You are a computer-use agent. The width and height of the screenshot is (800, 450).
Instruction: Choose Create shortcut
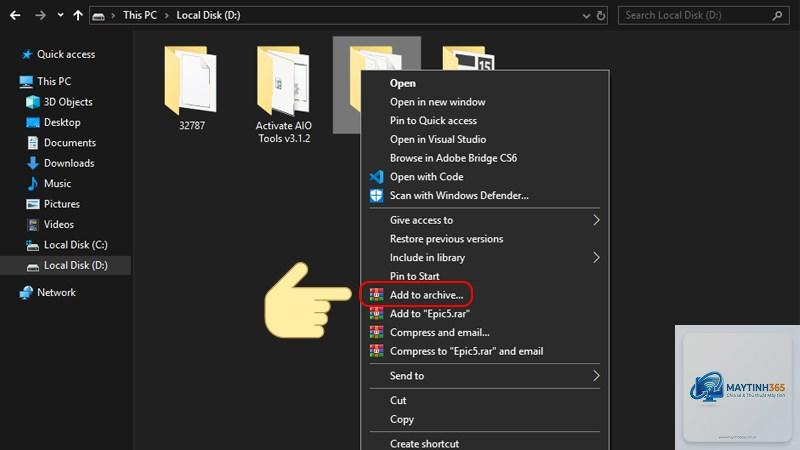(424, 443)
